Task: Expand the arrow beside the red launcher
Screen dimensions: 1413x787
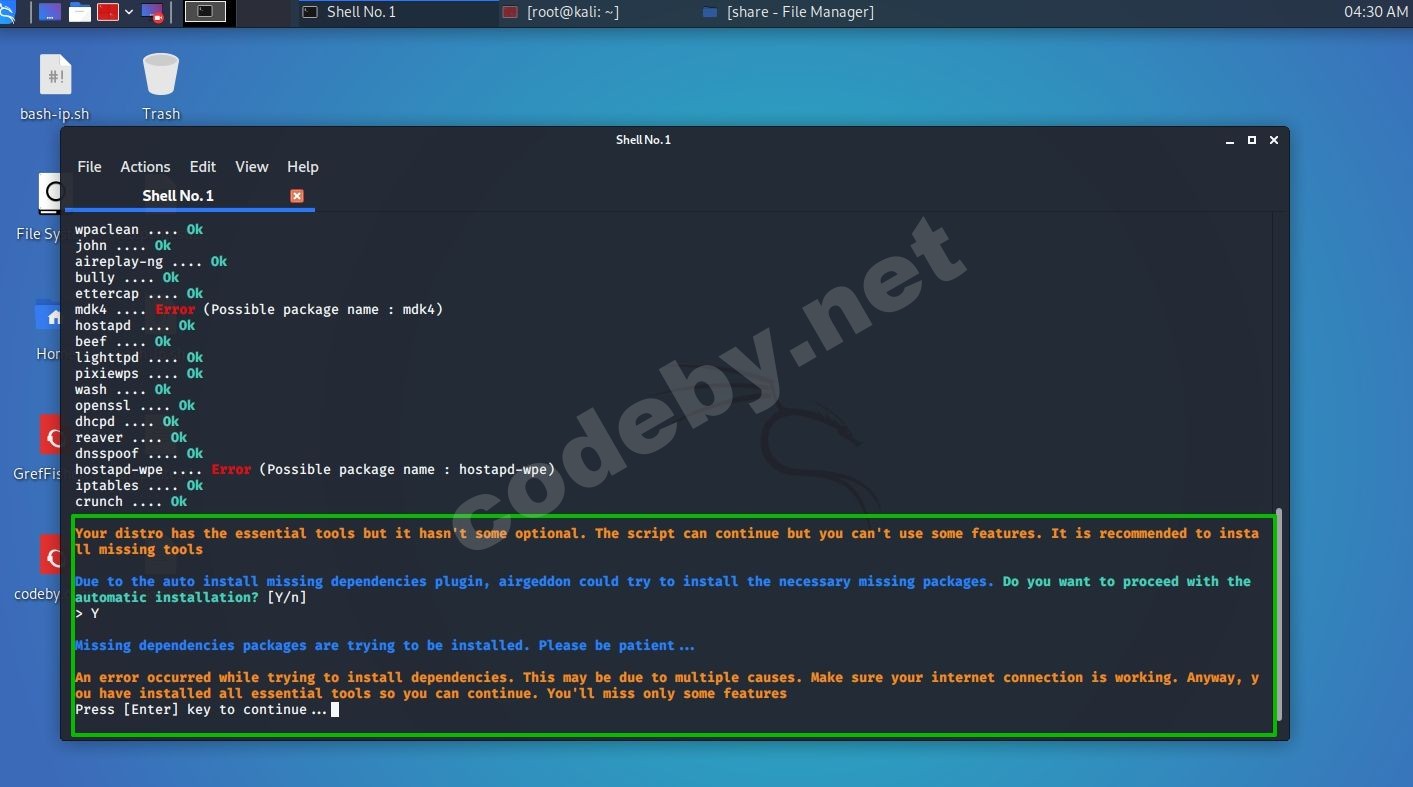Action: pyautogui.click(x=129, y=12)
